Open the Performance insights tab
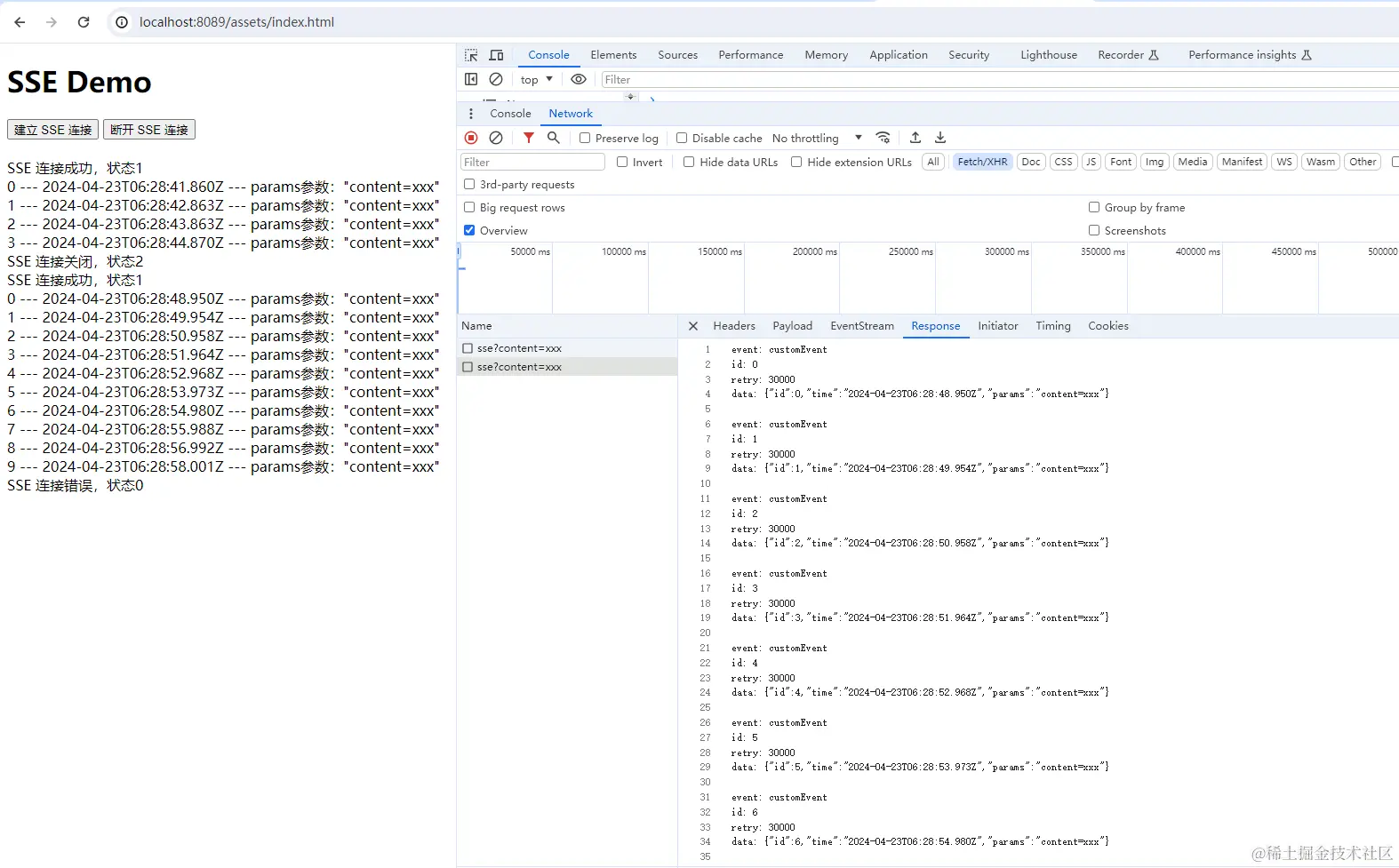The width and height of the screenshot is (1399, 868). coord(1250,55)
